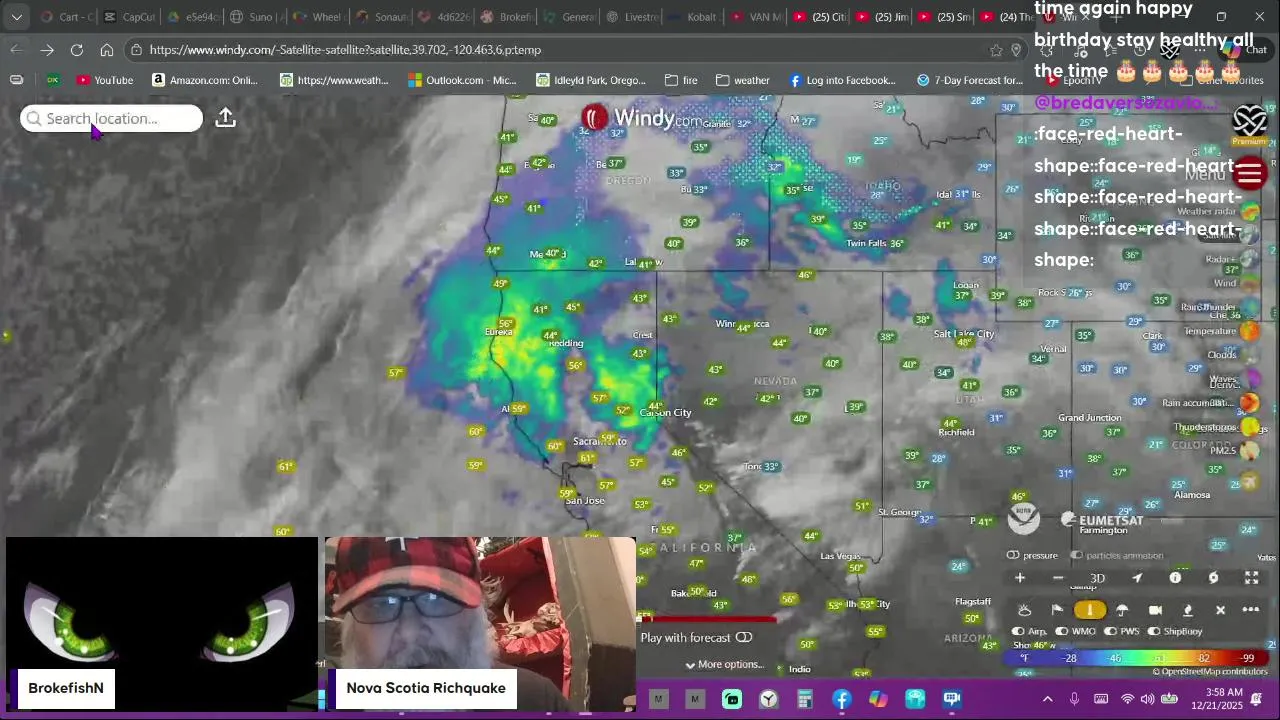Open the Idleyld Park, Oregon bookmark
Image resolution: width=1280 pixels, height=720 pixels.
coord(591,80)
